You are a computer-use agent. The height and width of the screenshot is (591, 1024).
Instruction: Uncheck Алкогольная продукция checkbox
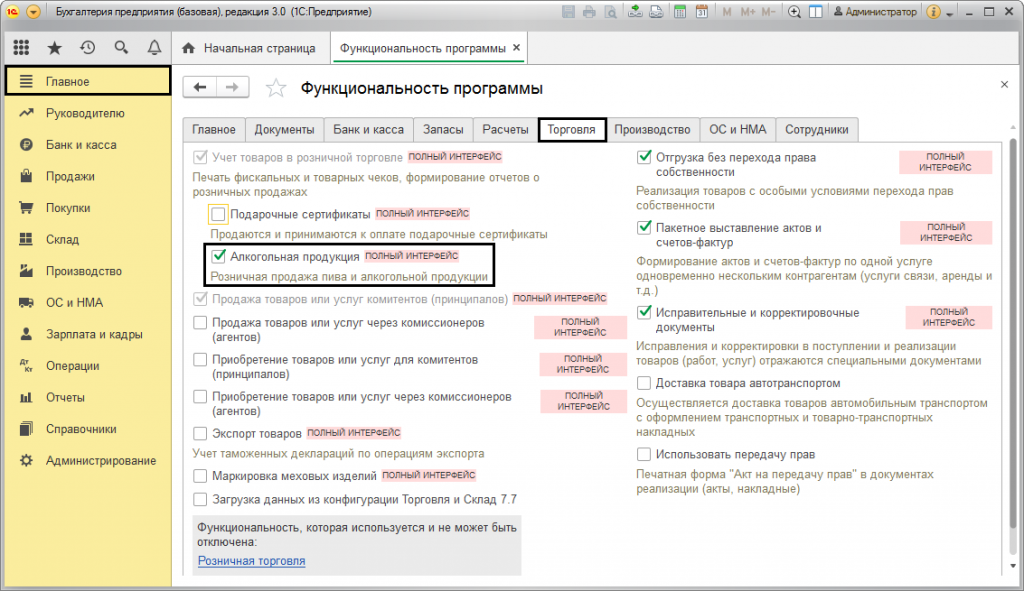coord(218,256)
